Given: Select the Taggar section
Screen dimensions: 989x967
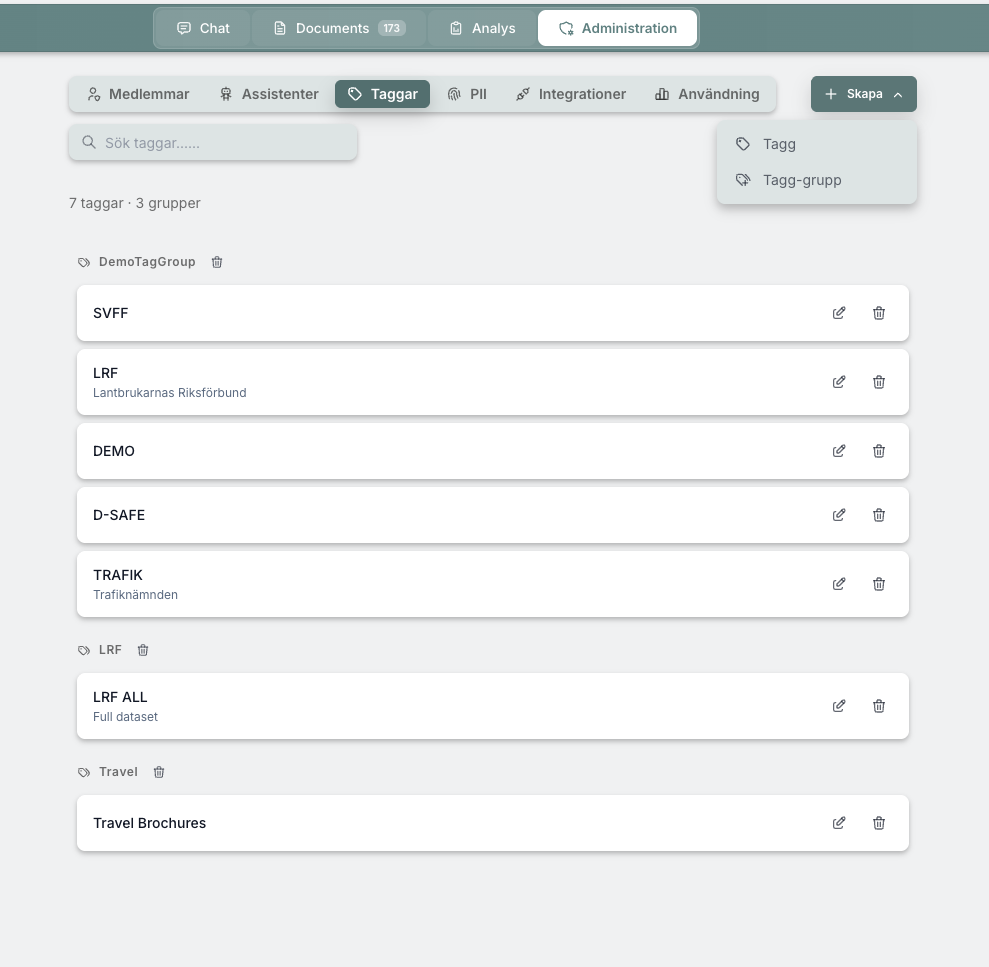Looking at the screenshot, I should pyautogui.click(x=382, y=94).
